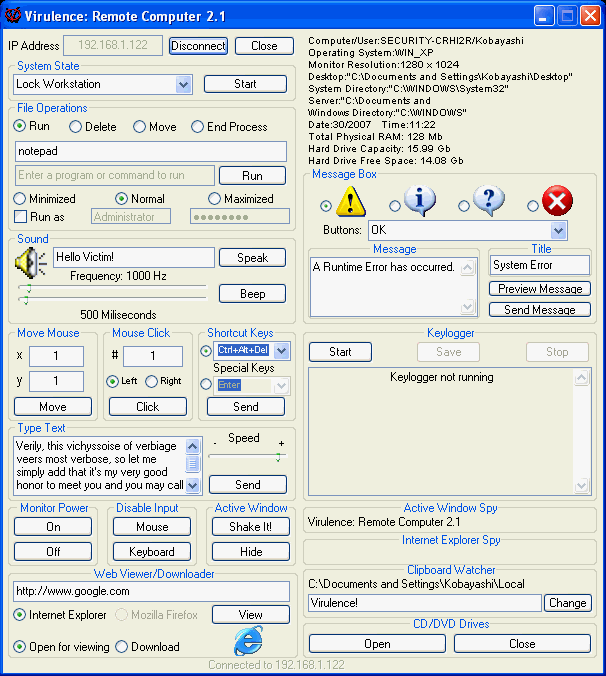606x676 pixels.
Task: Open the Lock Workstation system state dropdown
Action: click(183, 85)
